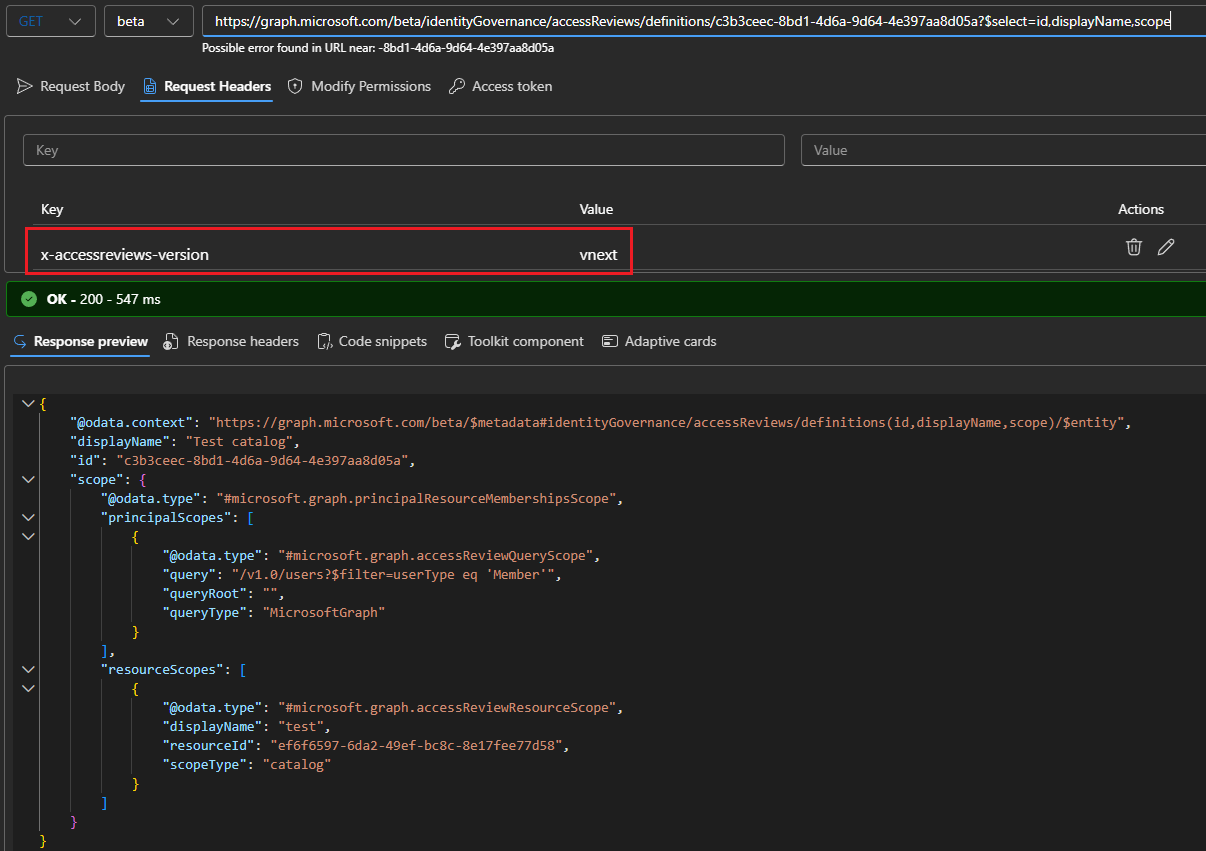Image resolution: width=1206 pixels, height=851 pixels.
Task: Click into the header Key input field
Action: click(x=403, y=150)
